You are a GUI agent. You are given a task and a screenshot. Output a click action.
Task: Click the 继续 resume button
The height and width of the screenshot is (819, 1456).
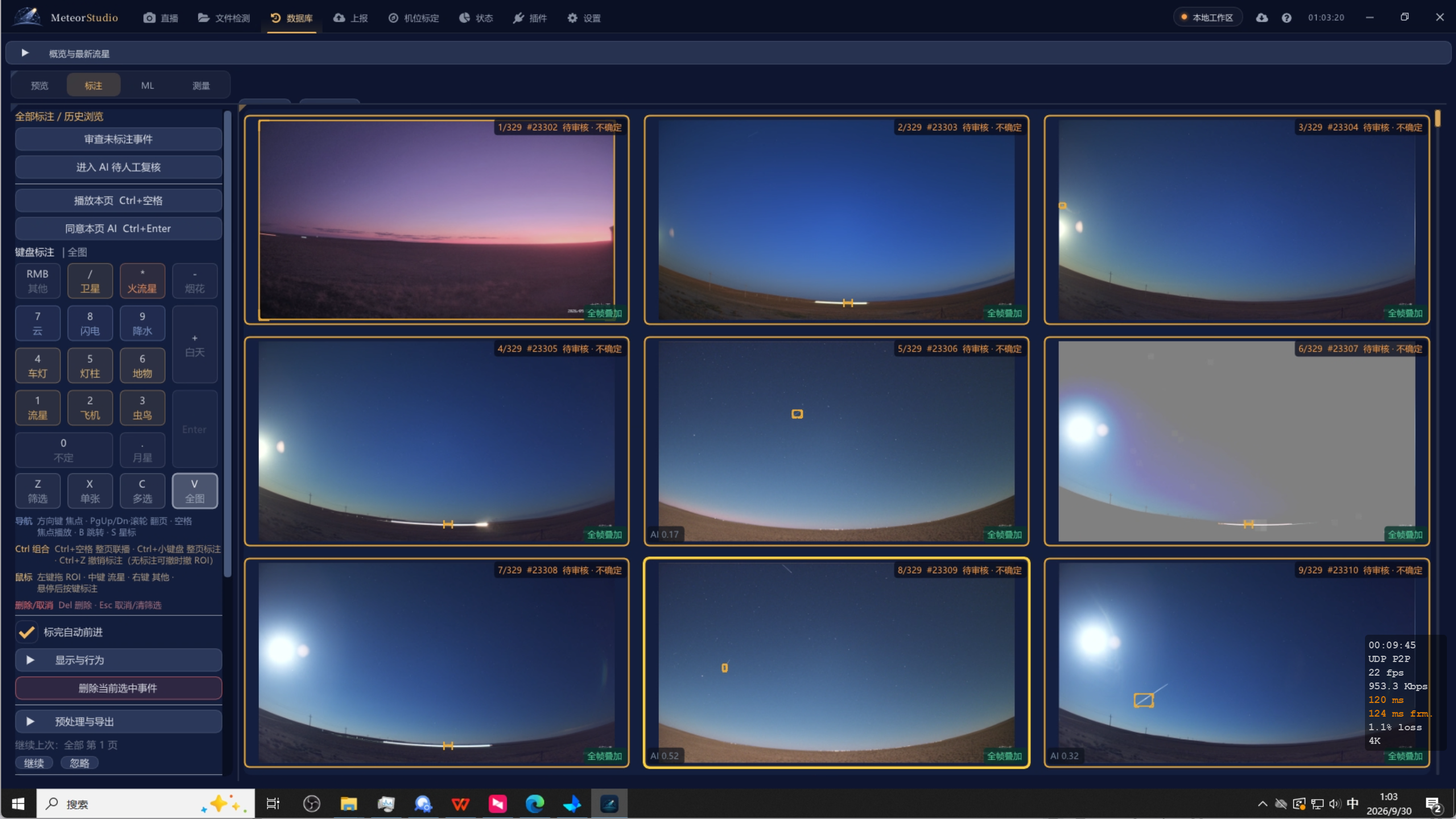(34, 763)
